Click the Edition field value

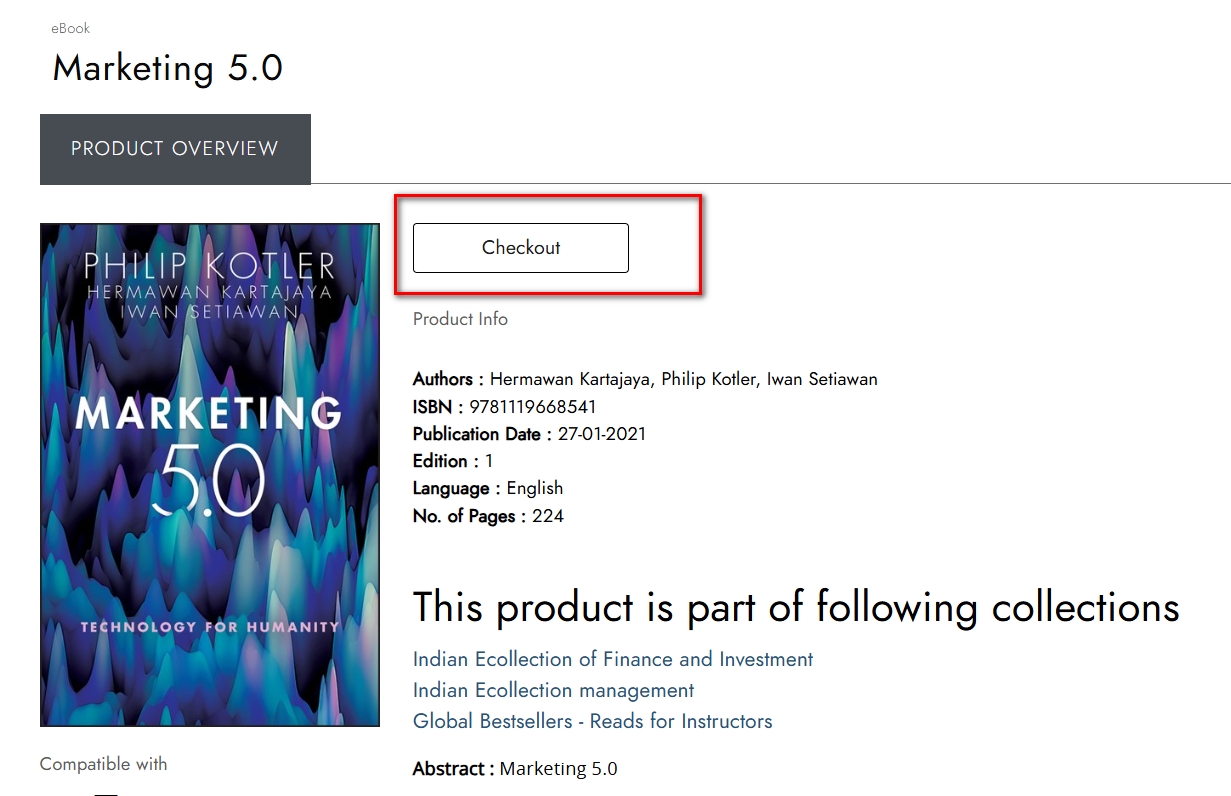tap(489, 461)
